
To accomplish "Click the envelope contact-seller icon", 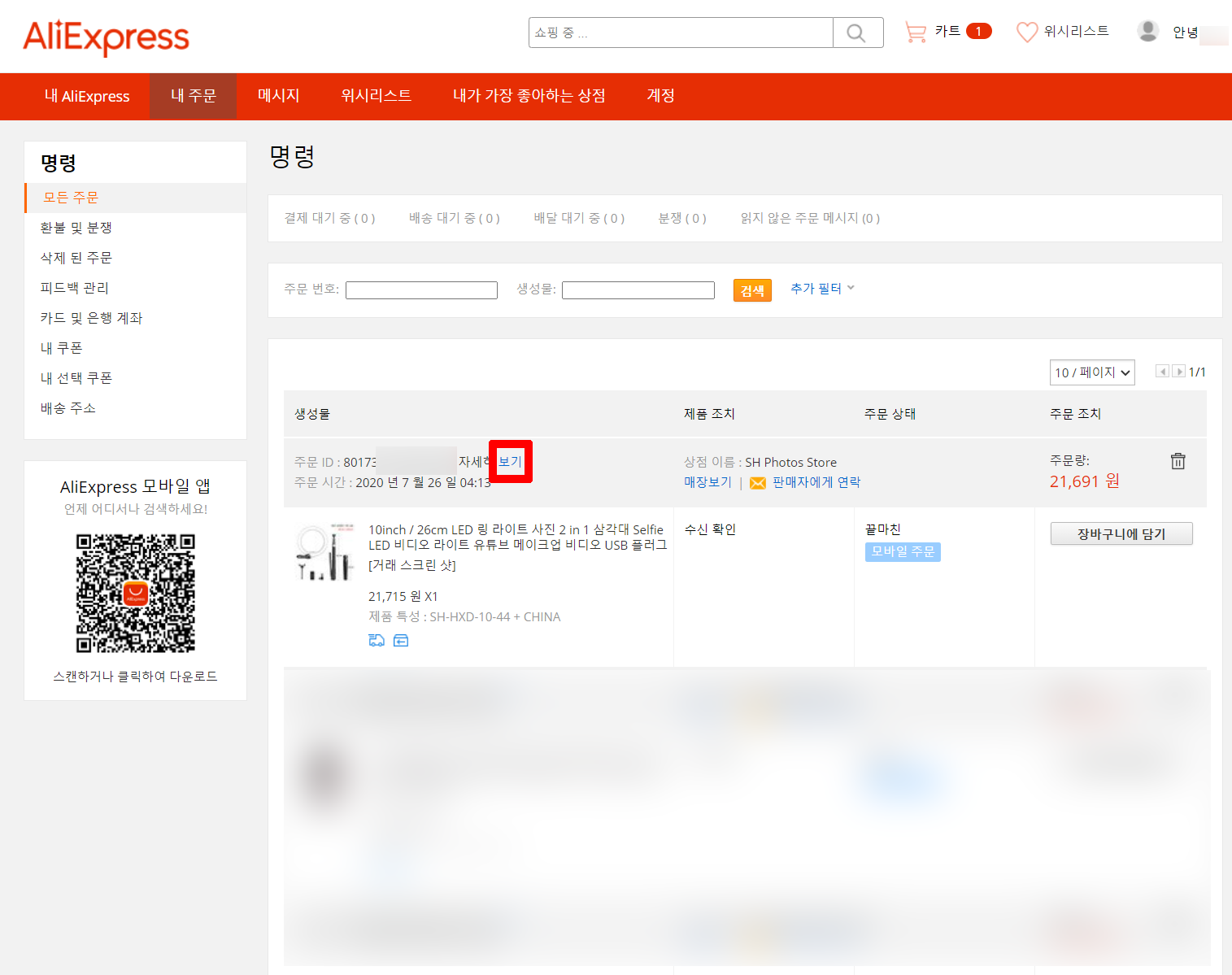I will click(757, 483).
